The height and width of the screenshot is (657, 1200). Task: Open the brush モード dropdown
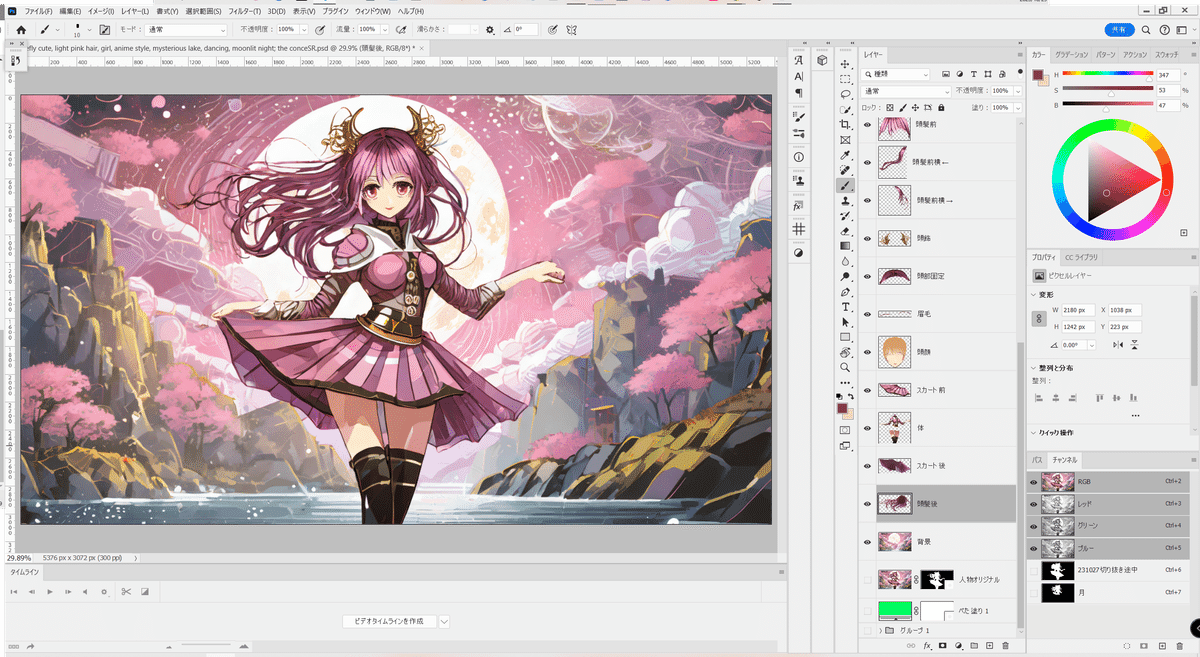coord(185,30)
